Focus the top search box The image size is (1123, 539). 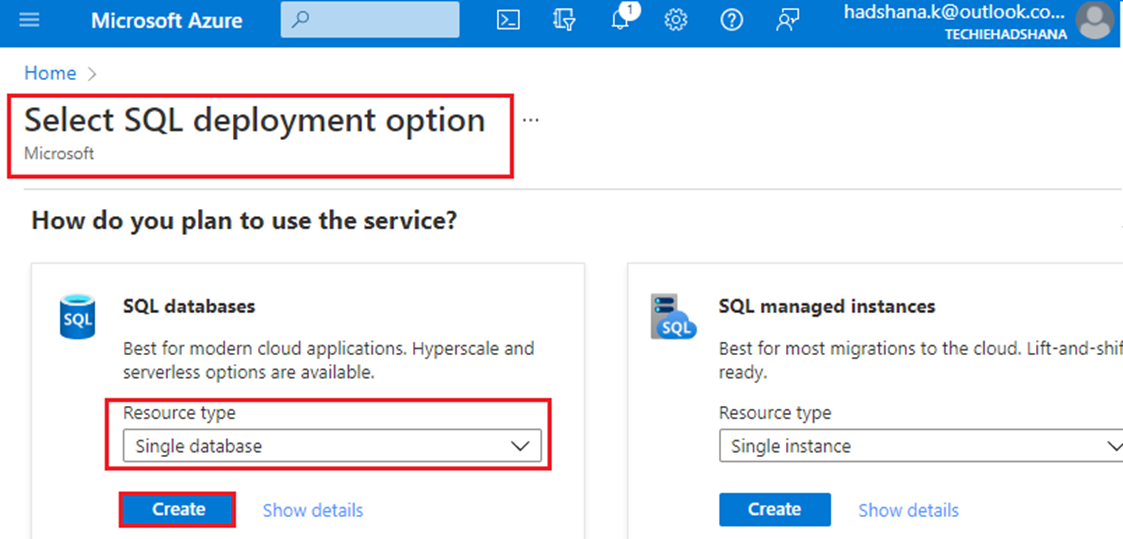370,20
